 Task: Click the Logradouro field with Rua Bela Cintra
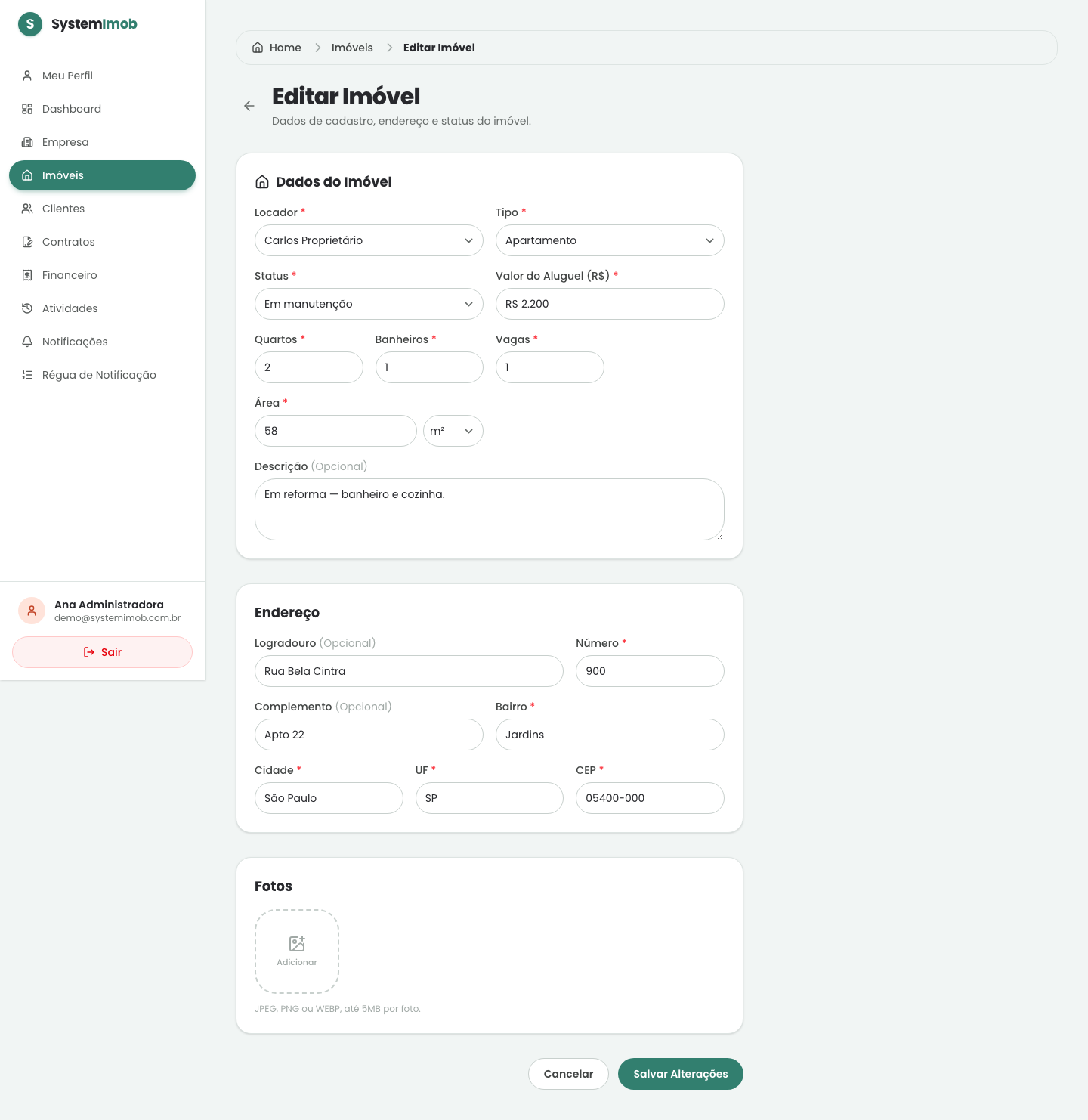tap(409, 671)
